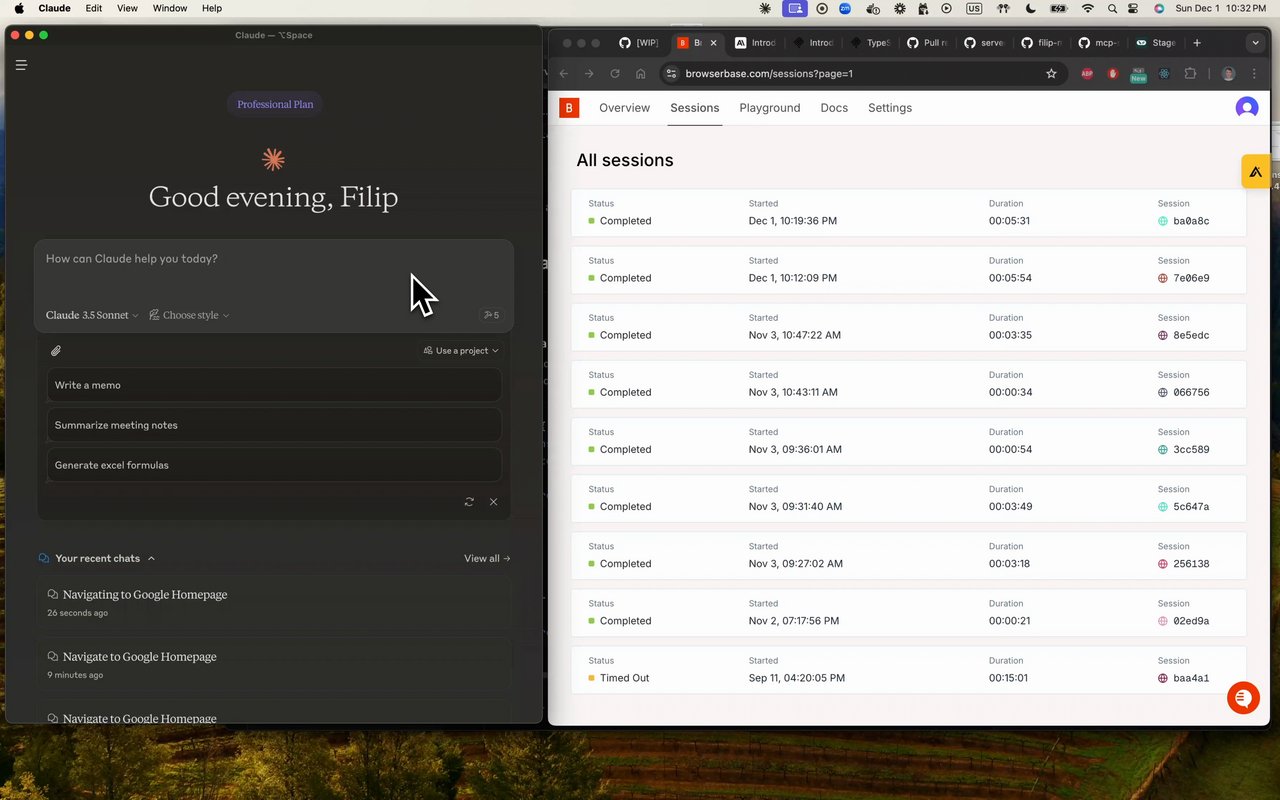
Task: Click the Browserbase logo icon
Action: [x=569, y=108]
